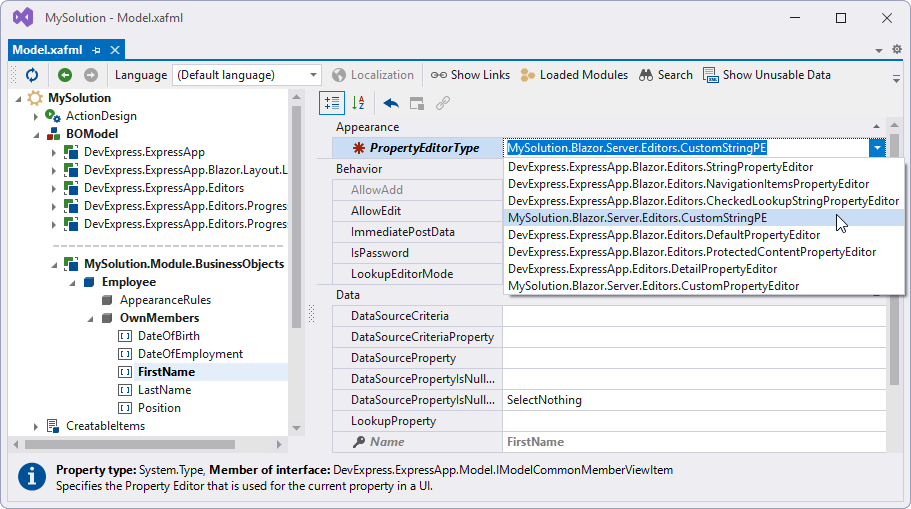Choose CustomPropertyEditor from the list
This screenshot has width=911, height=509.
pos(704,286)
